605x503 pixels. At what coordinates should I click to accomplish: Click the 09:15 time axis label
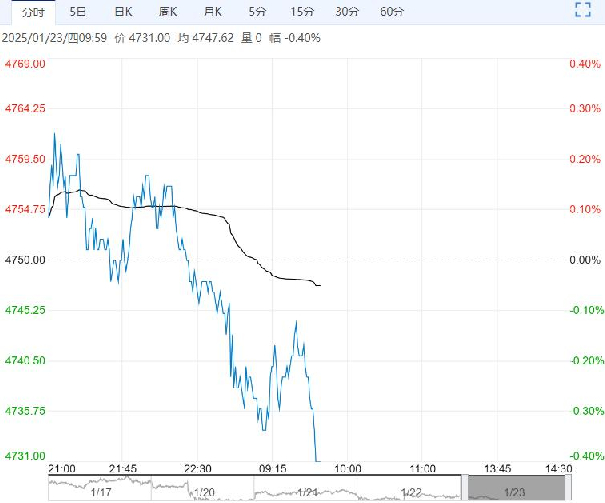[x=273, y=468]
